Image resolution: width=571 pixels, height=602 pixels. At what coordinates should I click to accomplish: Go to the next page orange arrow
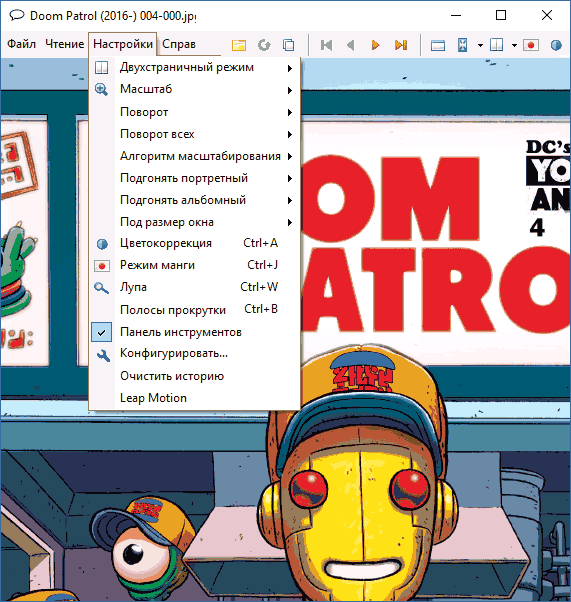376,45
